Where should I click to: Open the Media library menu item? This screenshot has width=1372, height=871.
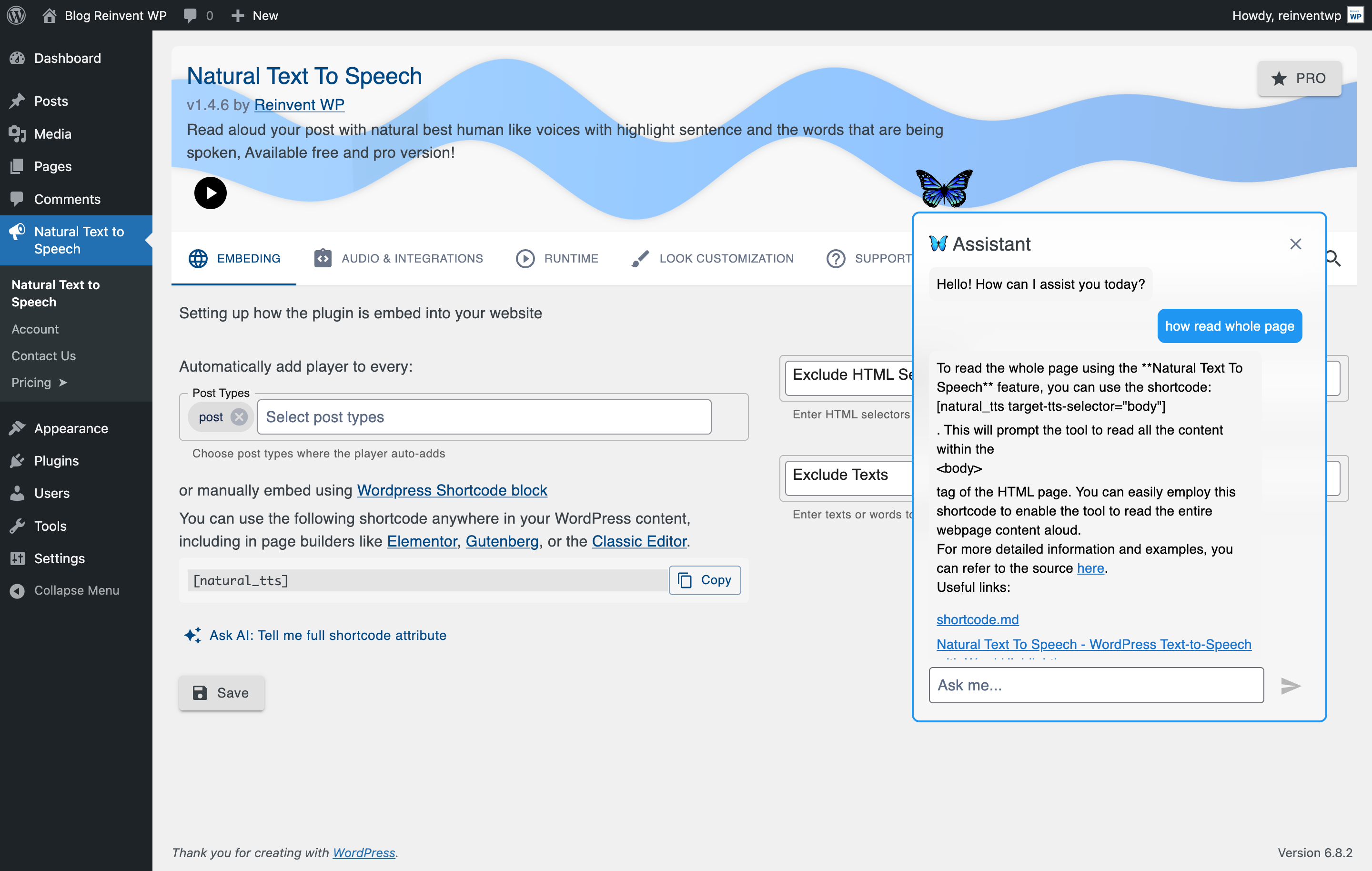pos(52,134)
